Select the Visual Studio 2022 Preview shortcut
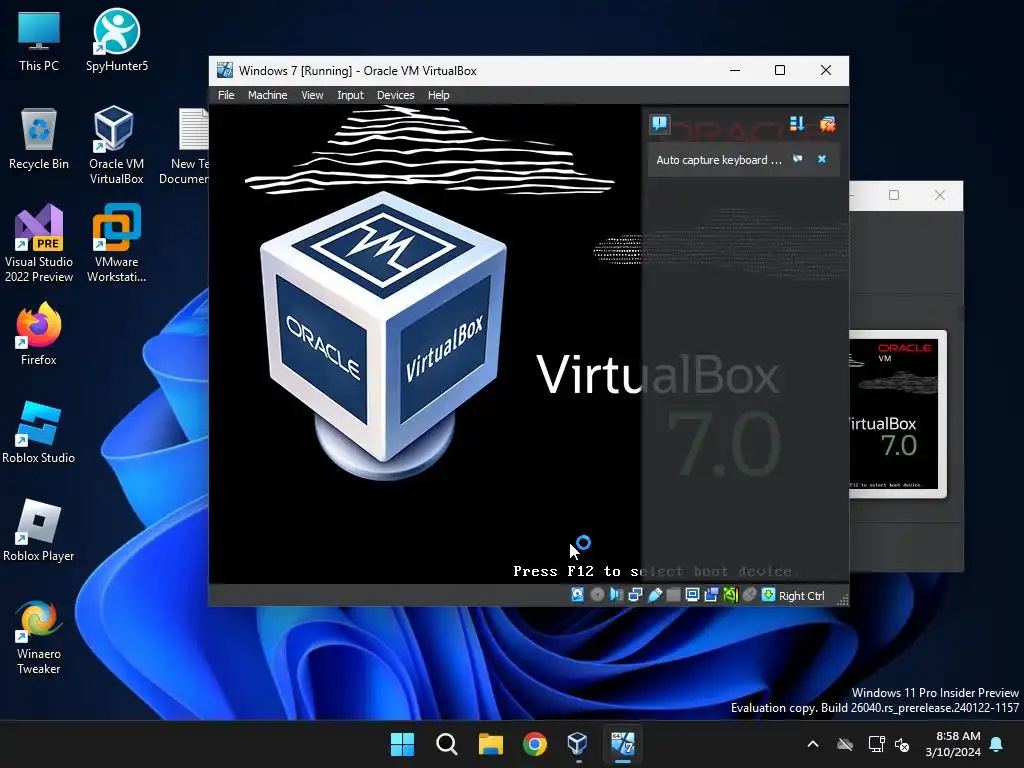 tap(39, 244)
